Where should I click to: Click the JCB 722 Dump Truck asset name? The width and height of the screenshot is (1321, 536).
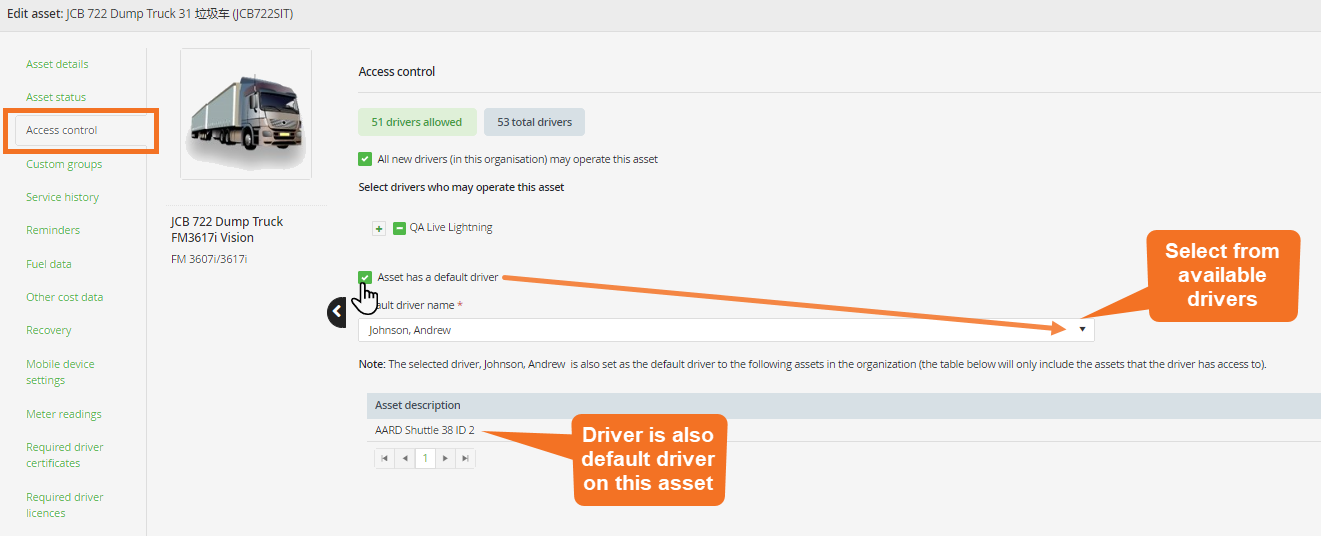(227, 229)
